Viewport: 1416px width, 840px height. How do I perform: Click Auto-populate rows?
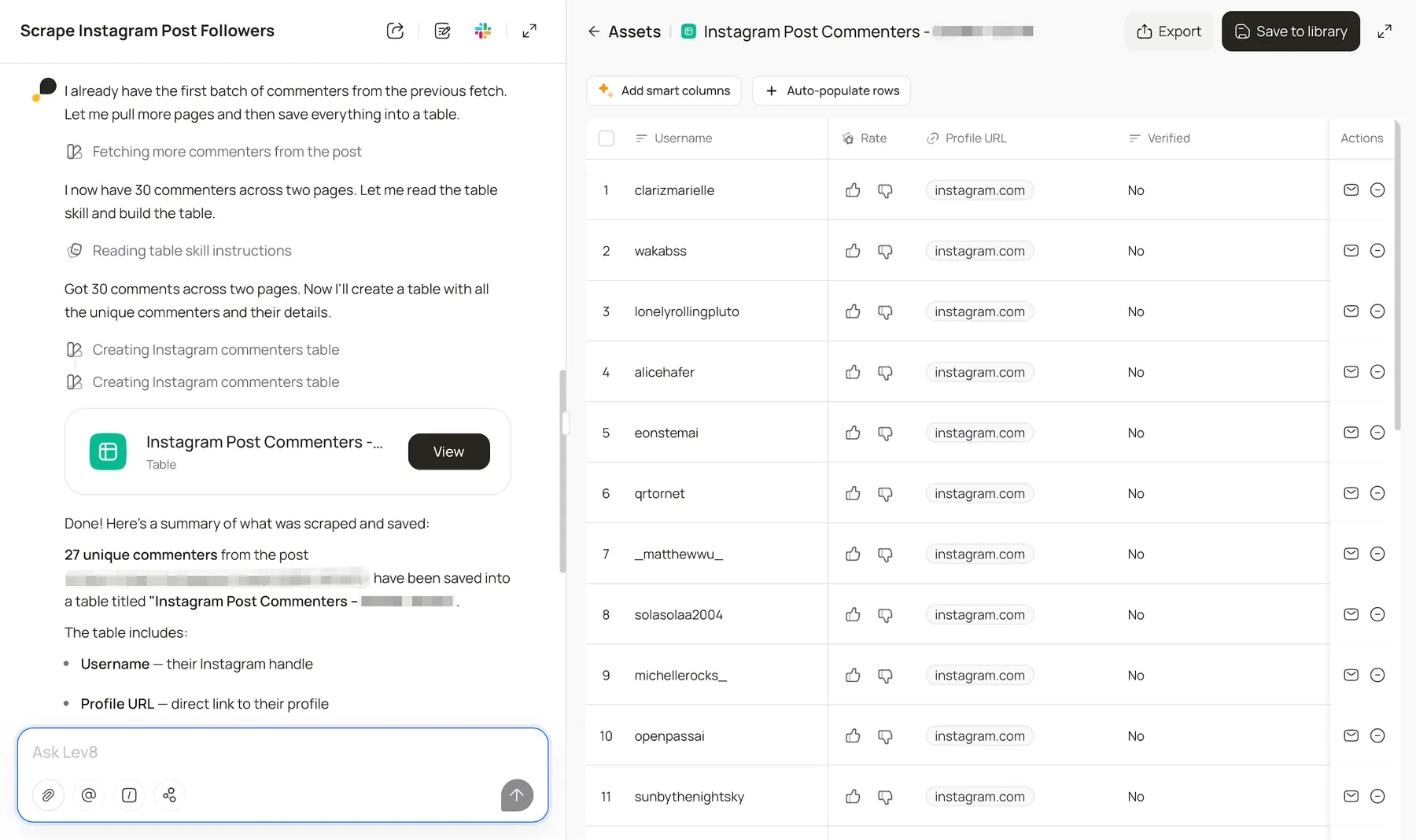pyautogui.click(x=832, y=90)
